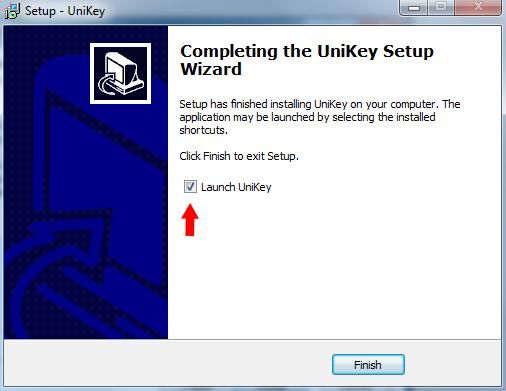Click the "Setup - UniKey" title bar text
Image resolution: width=506 pixels, height=391 pixels.
[x=65, y=11]
